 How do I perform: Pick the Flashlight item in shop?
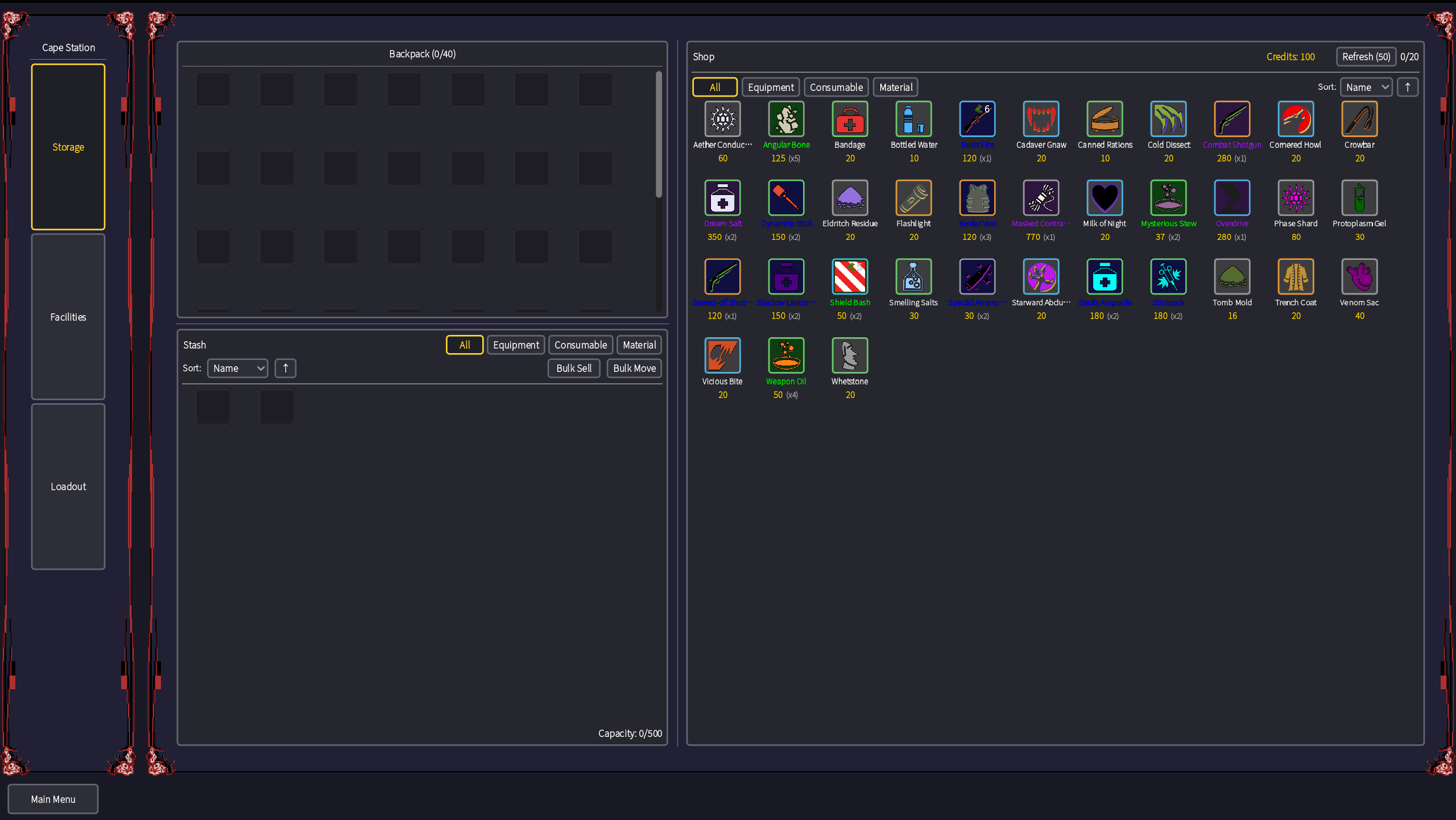tap(913, 198)
